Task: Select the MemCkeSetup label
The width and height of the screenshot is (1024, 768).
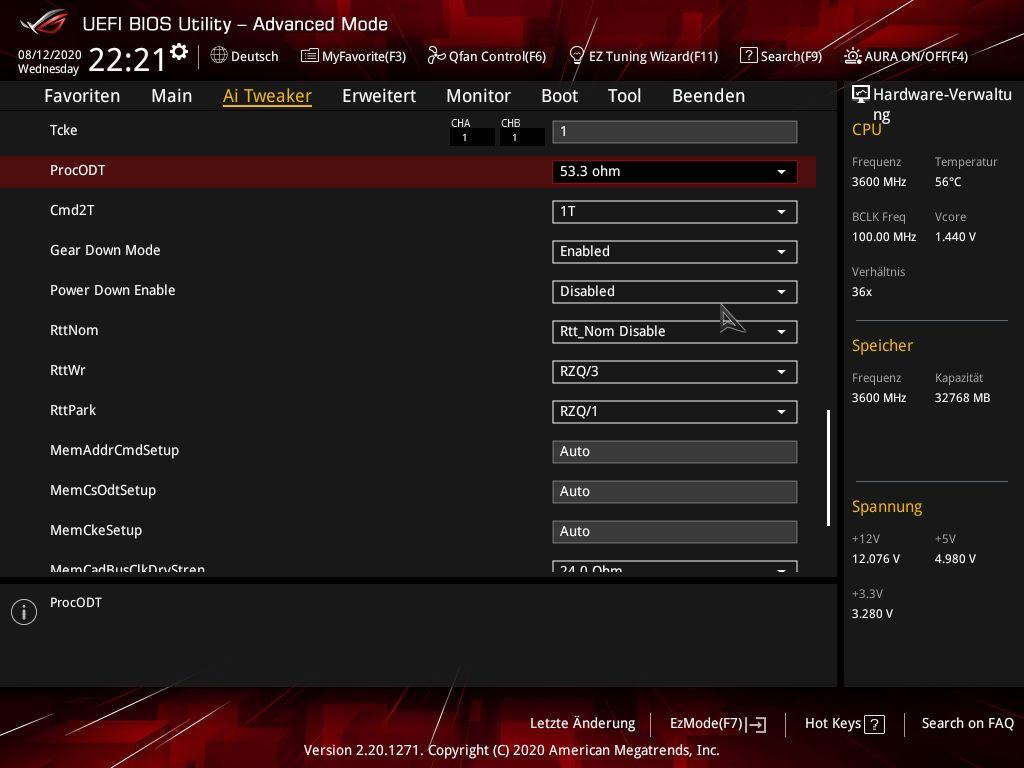Action: 96,530
